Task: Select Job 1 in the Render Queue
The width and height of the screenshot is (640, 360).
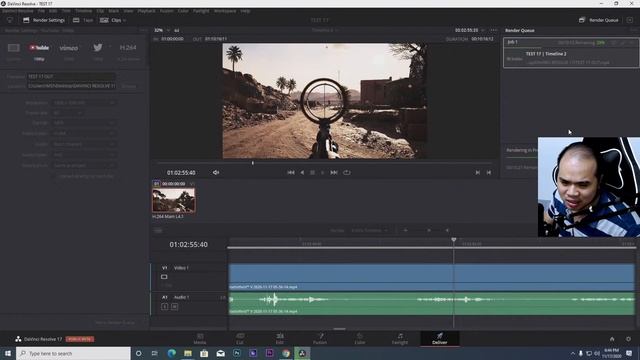Action: (571, 53)
